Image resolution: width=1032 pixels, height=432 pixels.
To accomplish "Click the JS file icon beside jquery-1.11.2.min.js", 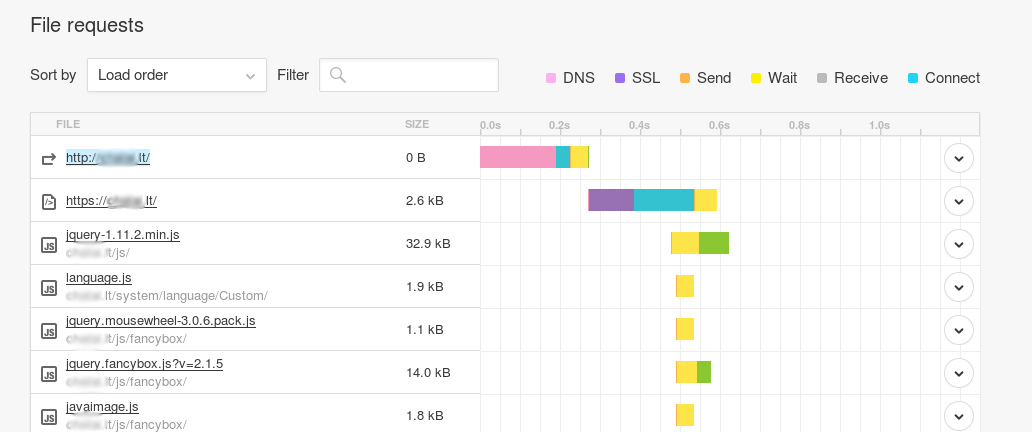I will coord(48,244).
